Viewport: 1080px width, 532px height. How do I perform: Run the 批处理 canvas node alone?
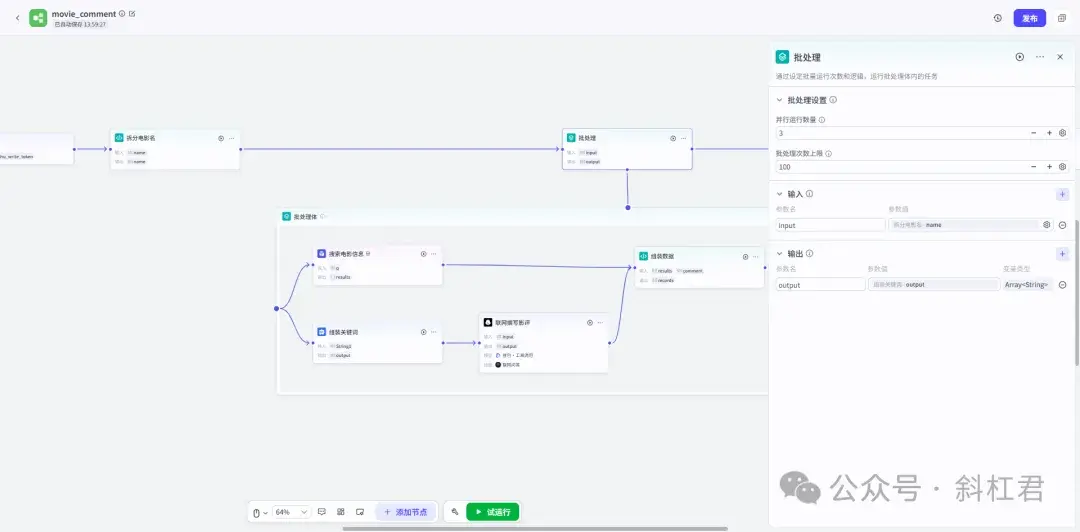[x=673, y=138]
